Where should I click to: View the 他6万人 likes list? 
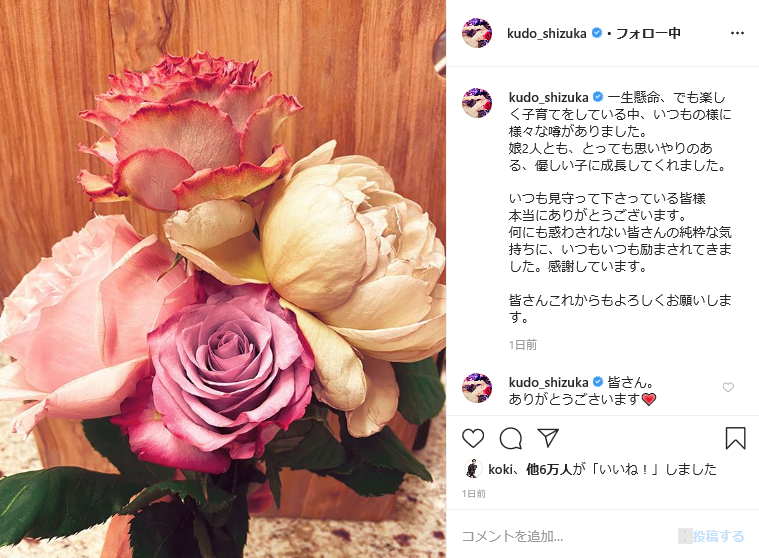(549, 469)
